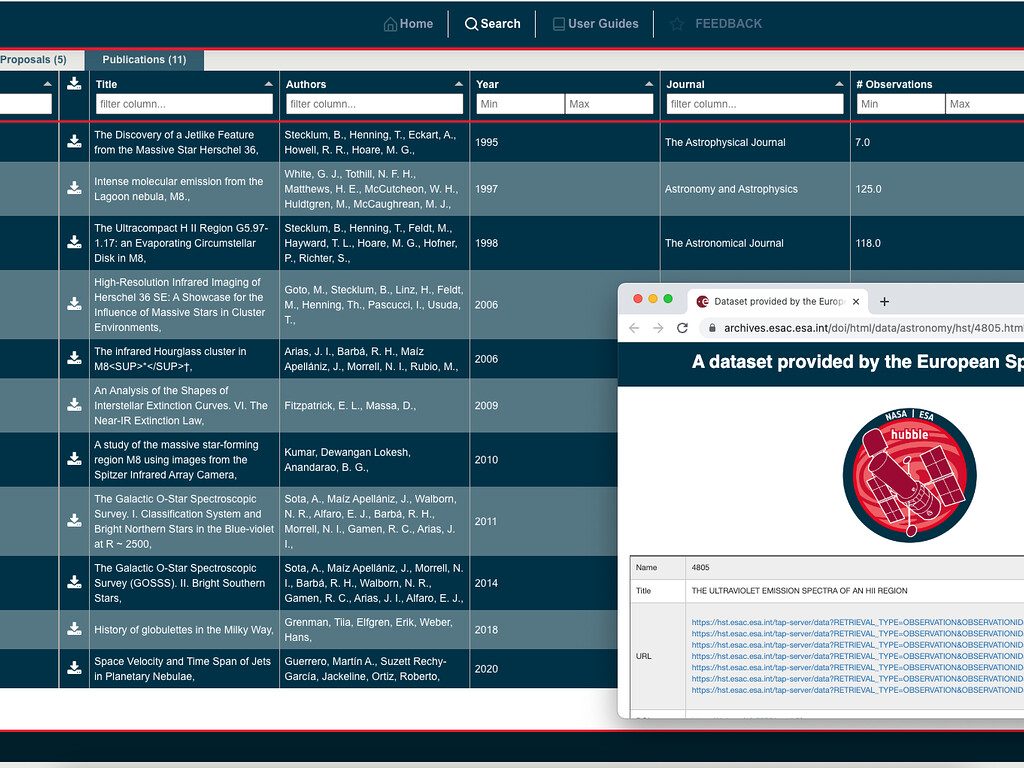This screenshot has width=1024, height=768.
Task: Download the Interstellar Extinction Curves row
Action: click(74, 406)
